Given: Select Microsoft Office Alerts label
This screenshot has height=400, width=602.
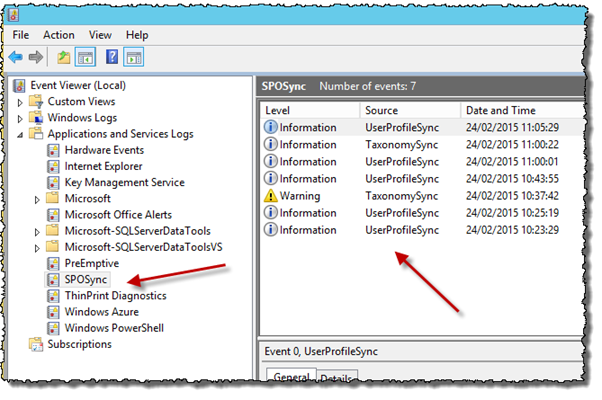Looking at the screenshot, I should (x=118, y=215).
